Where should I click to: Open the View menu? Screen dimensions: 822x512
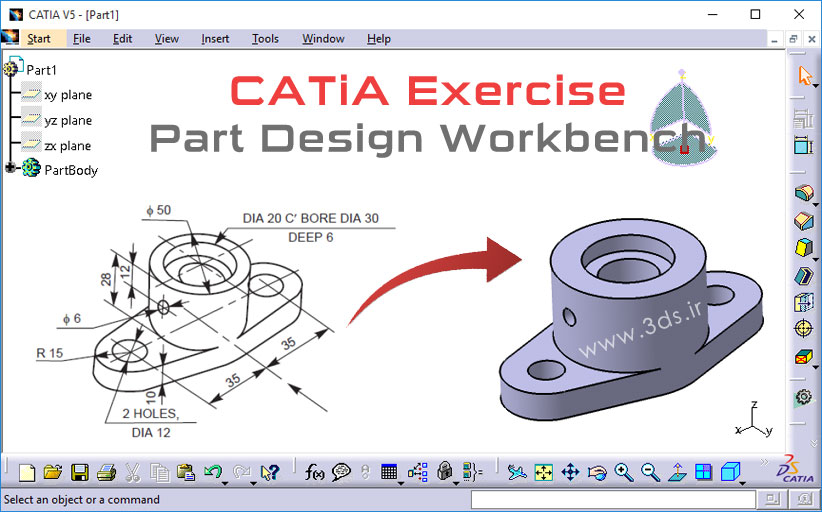167,39
